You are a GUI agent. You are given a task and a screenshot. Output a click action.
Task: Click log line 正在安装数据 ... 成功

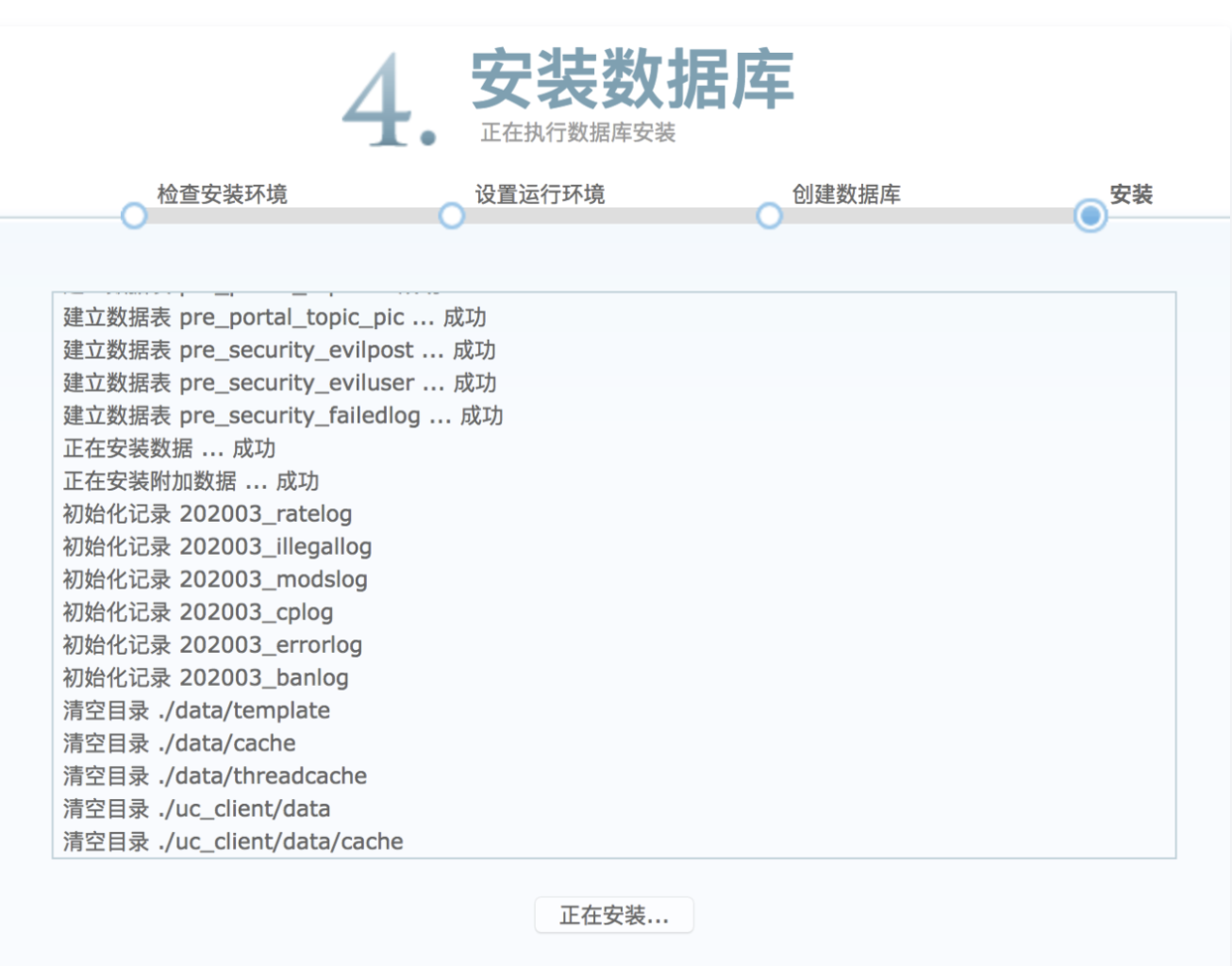[x=170, y=449]
